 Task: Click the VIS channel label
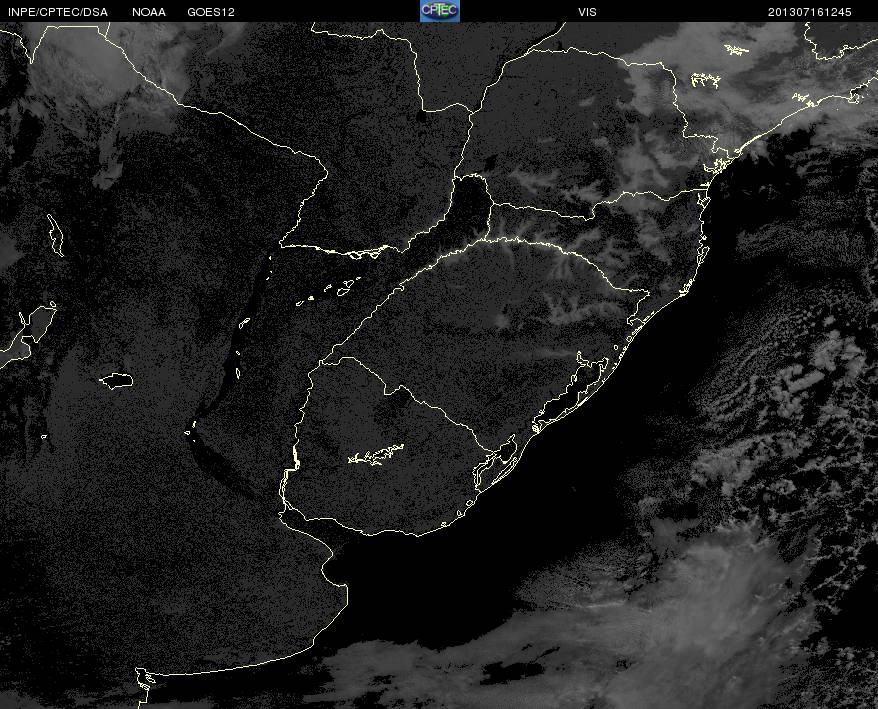[x=587, y=12]
